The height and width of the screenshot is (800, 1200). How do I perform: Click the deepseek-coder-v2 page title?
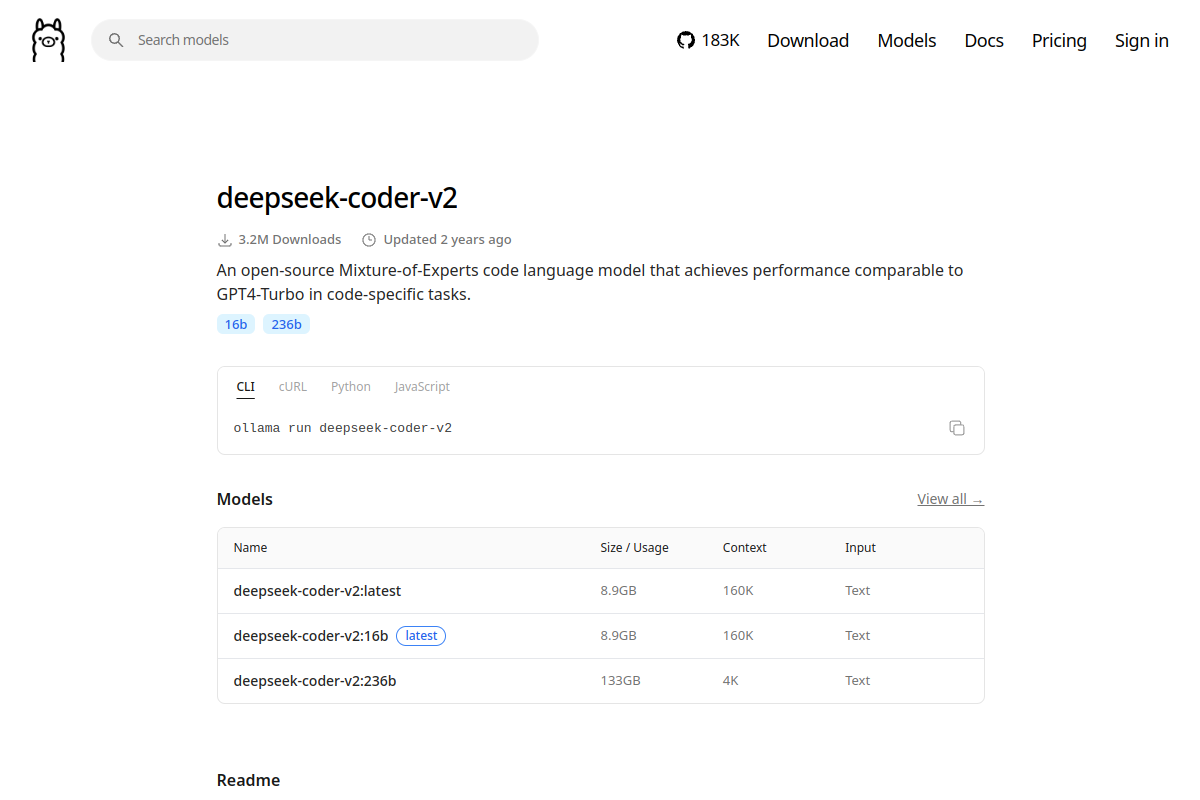pyautogui.click(x=337, y=198)
